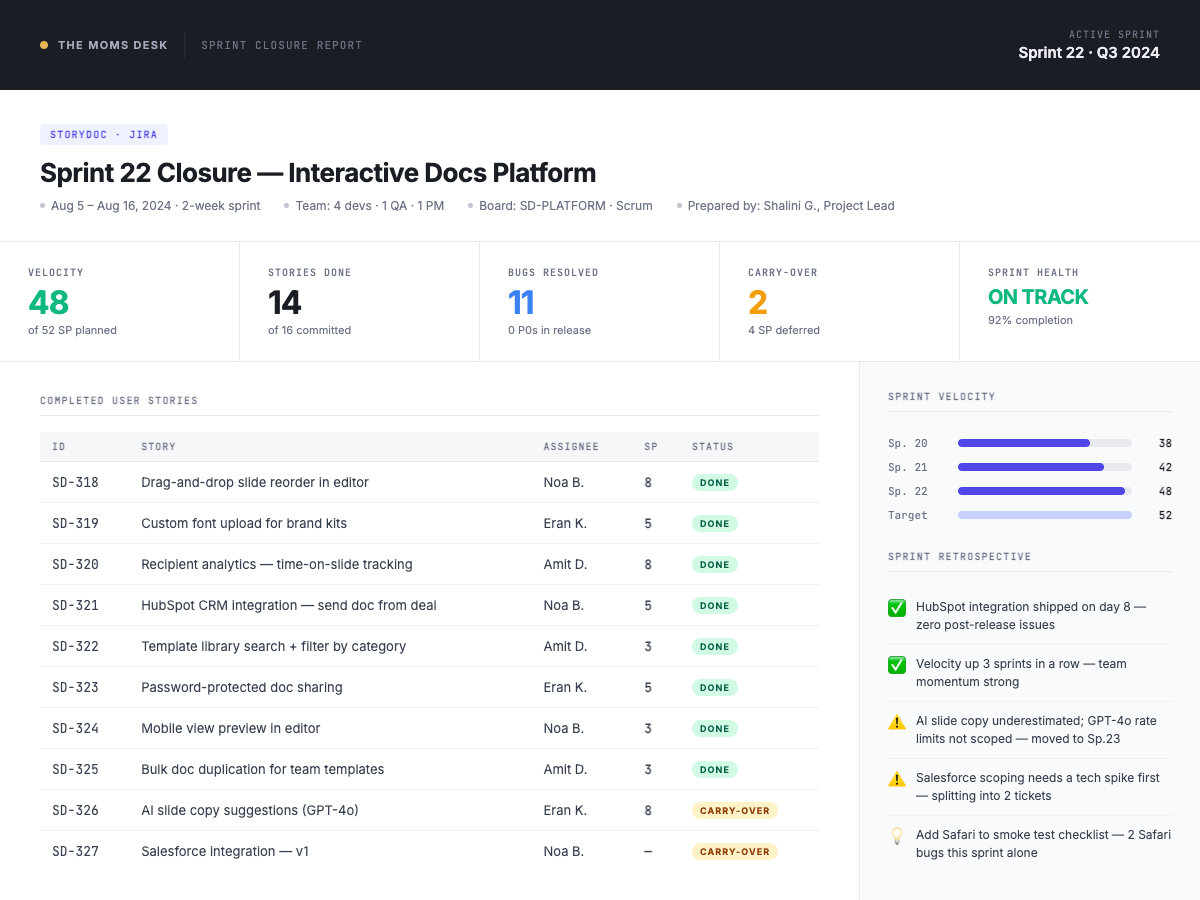
Task: Click the ASSIGNEE column header
Action: 571,446
